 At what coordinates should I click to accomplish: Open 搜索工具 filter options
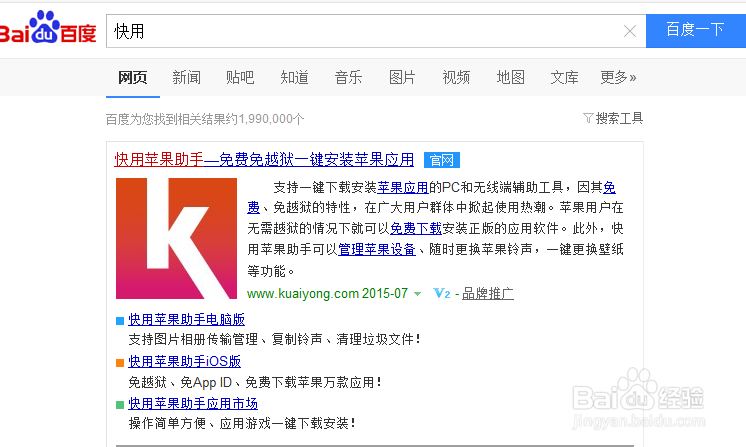[x=613, y=118]
